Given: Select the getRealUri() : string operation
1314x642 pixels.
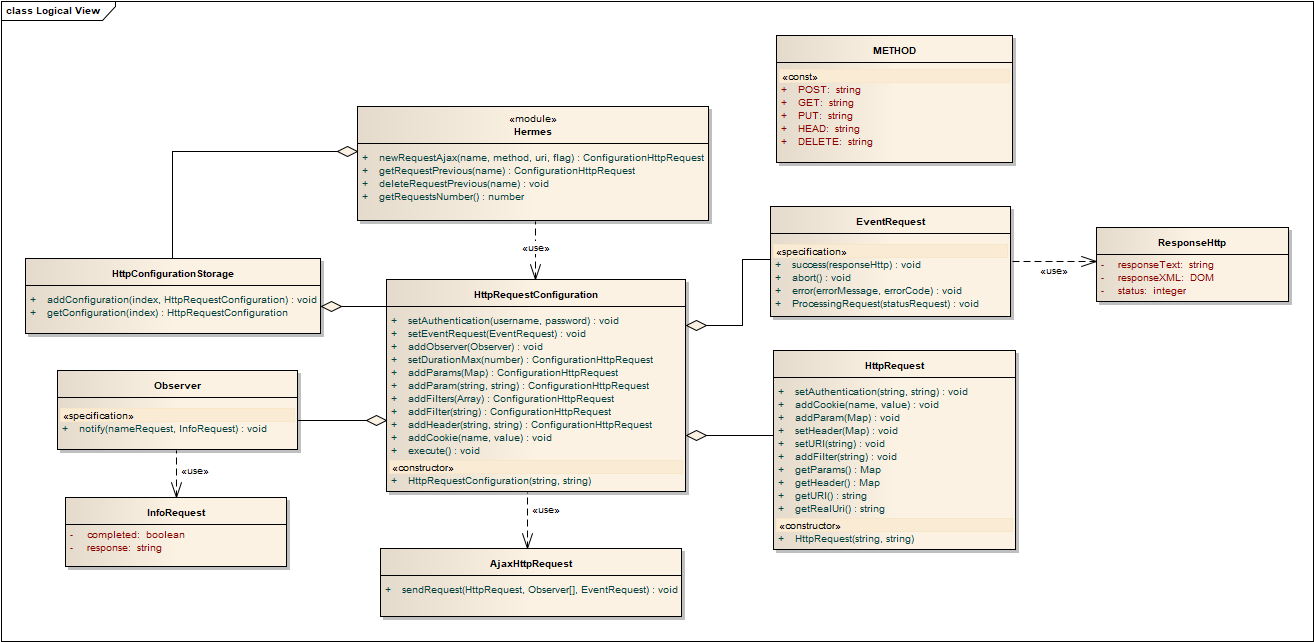Looking at the screenshot, I should 840,509.
